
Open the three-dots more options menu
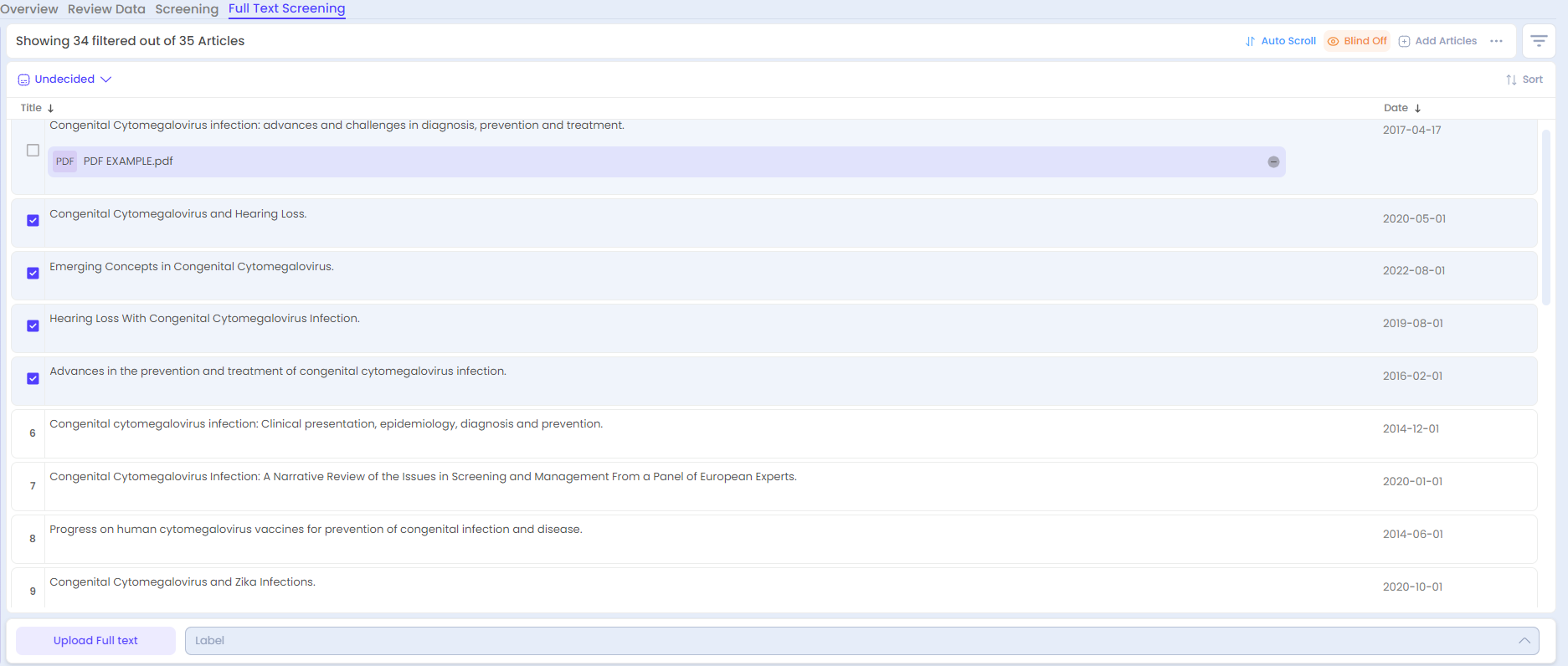1496,41
